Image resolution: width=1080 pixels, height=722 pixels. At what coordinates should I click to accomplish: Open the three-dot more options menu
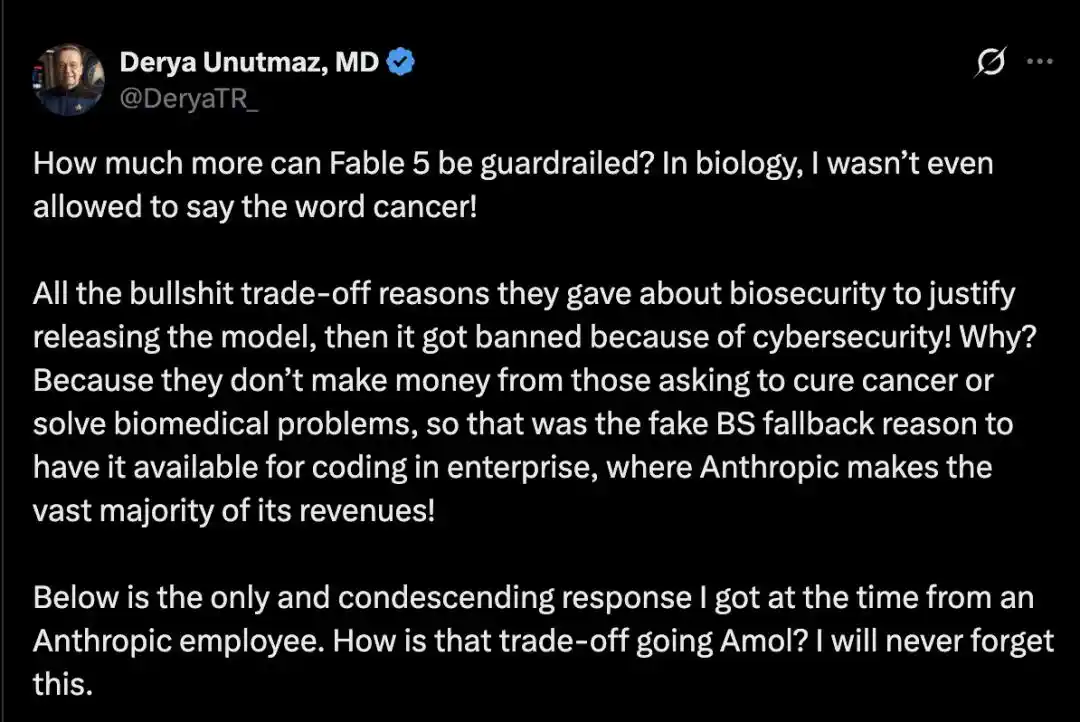tap(1039, 61)
